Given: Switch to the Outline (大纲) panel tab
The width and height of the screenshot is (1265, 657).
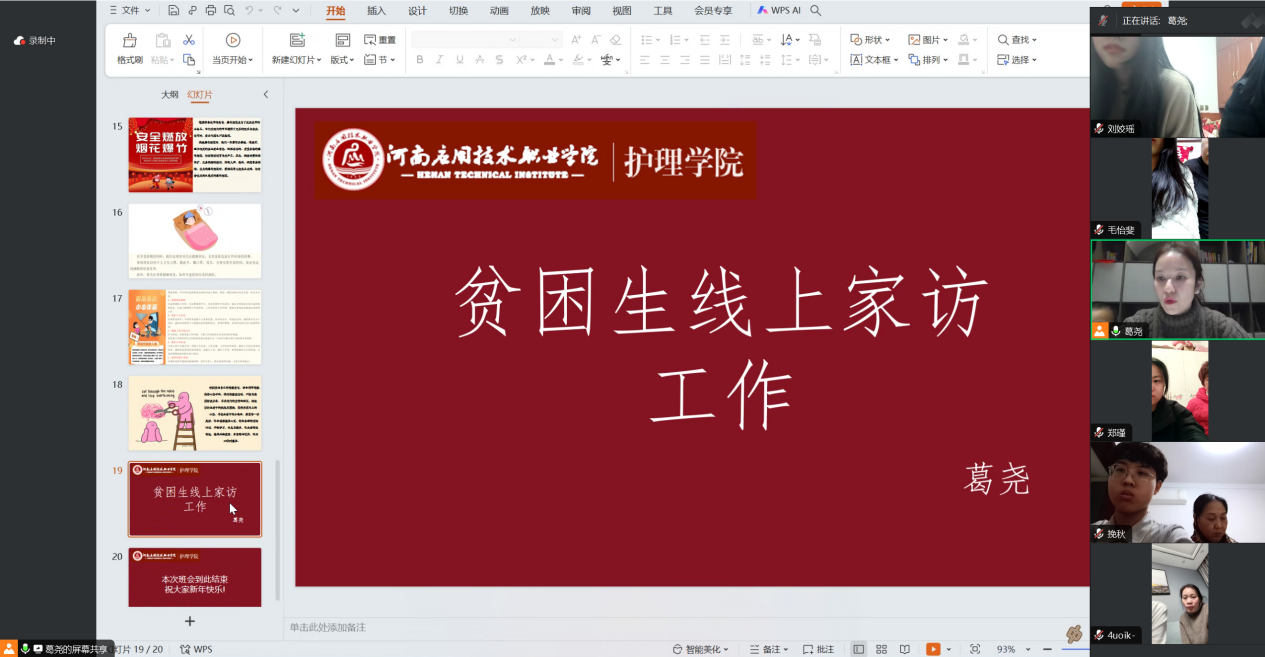Looking at the screenshot, I should pos(170,95).
